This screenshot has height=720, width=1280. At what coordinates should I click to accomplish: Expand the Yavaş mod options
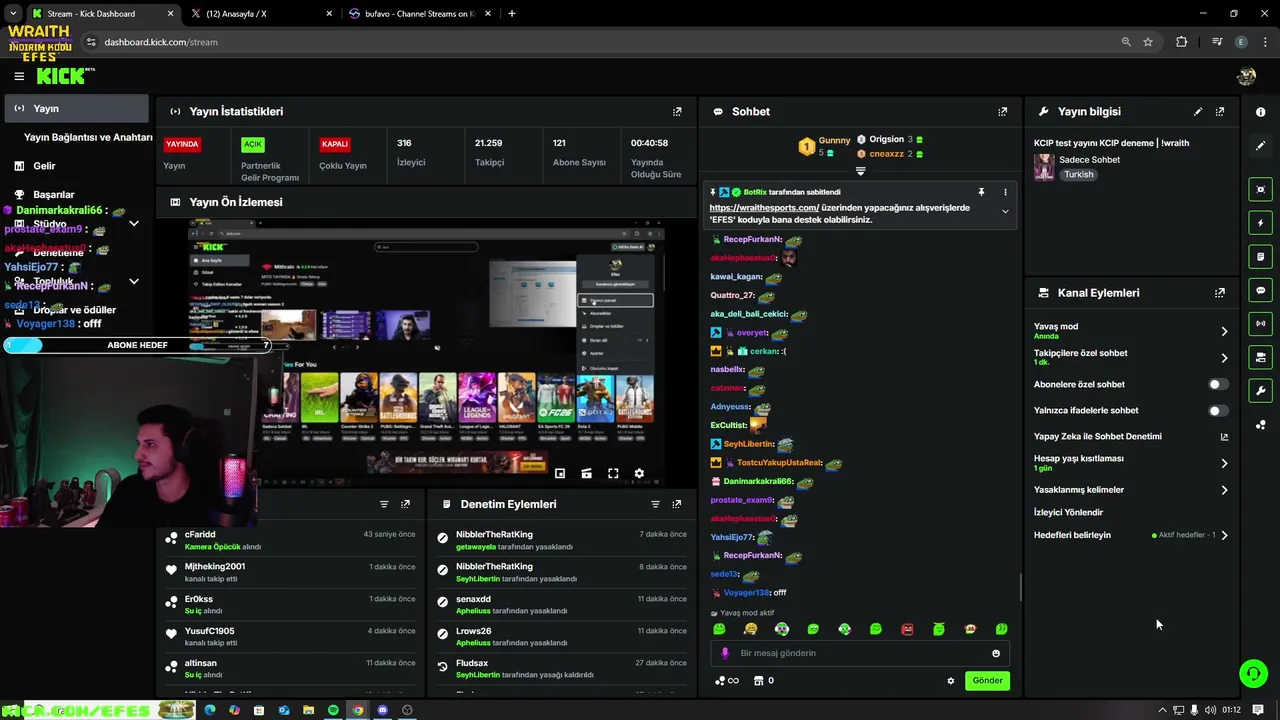(1224, 331)
